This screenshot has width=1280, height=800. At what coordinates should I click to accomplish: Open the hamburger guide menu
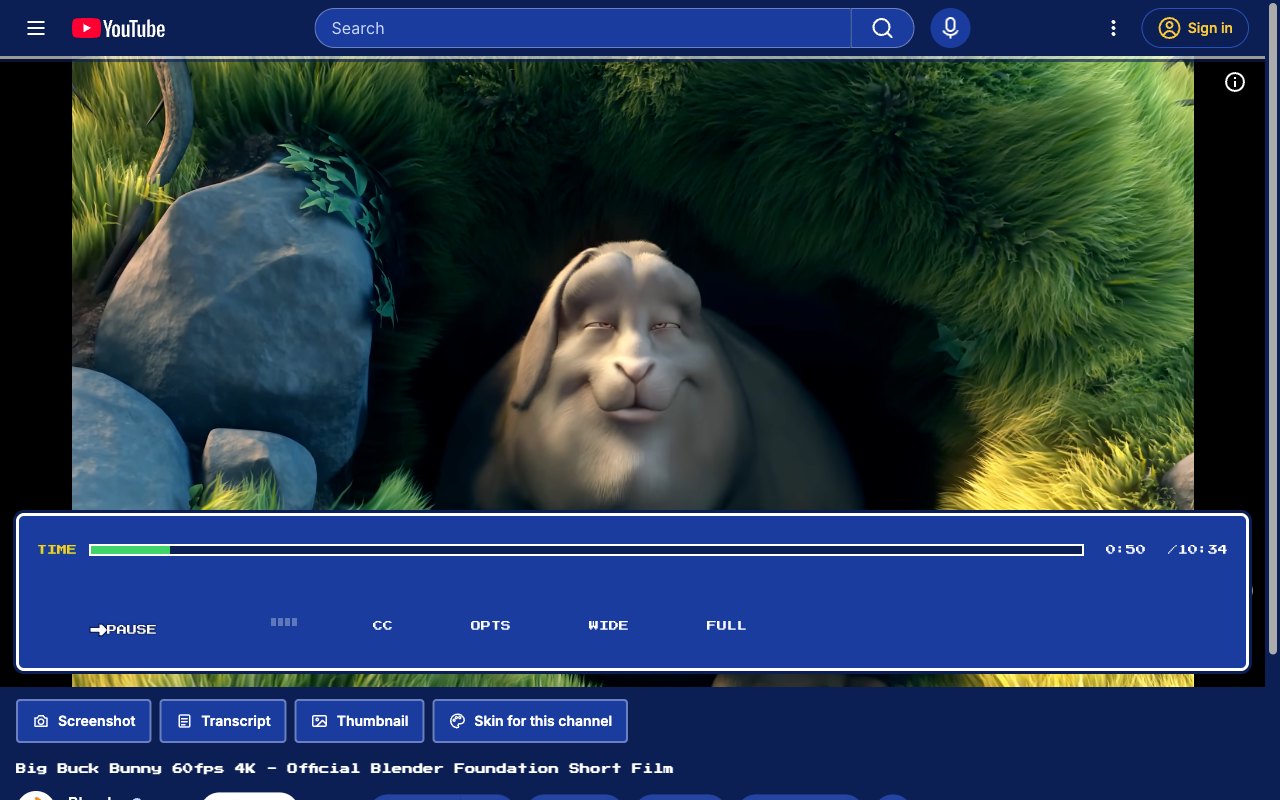(36, 28)
